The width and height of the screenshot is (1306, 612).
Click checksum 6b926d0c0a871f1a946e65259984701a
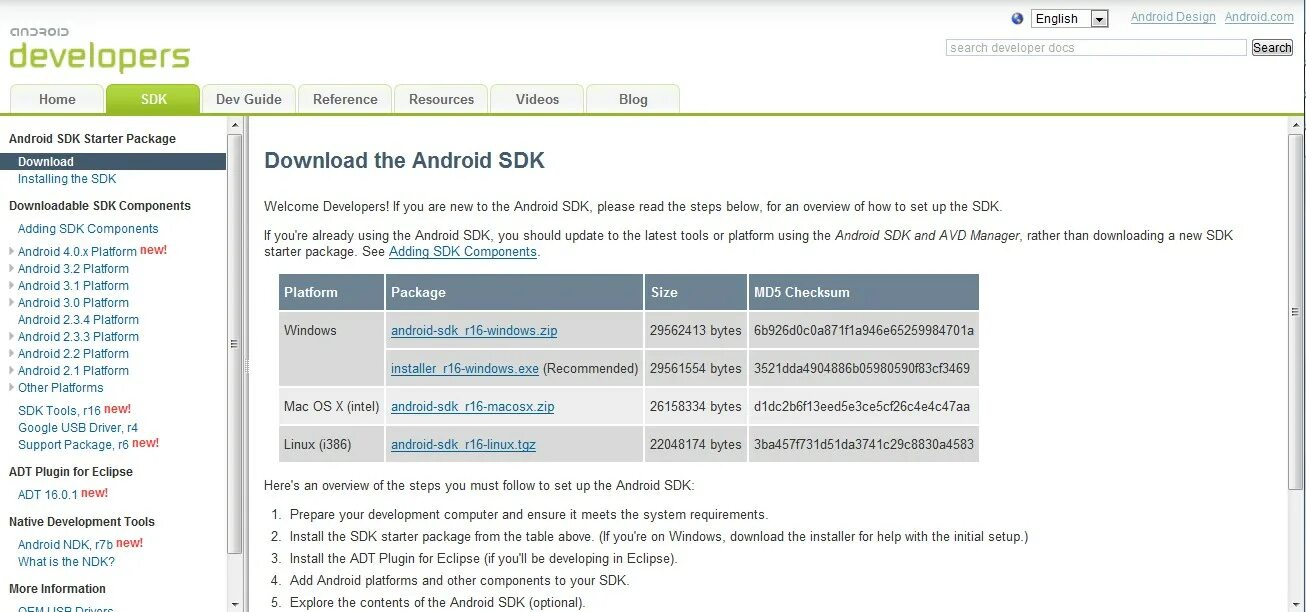point(864,331)
